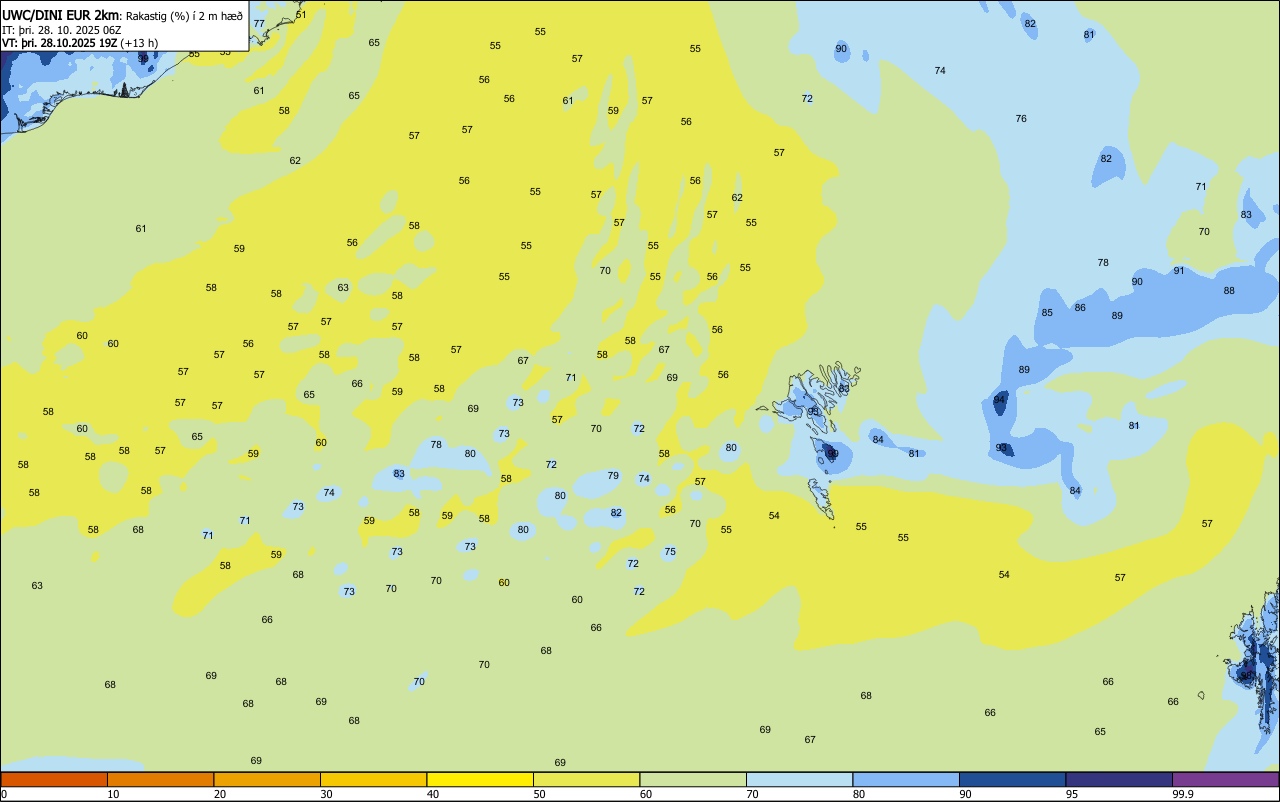Click the dark orange 0–10 legend swatch

[x=54, y=779]
